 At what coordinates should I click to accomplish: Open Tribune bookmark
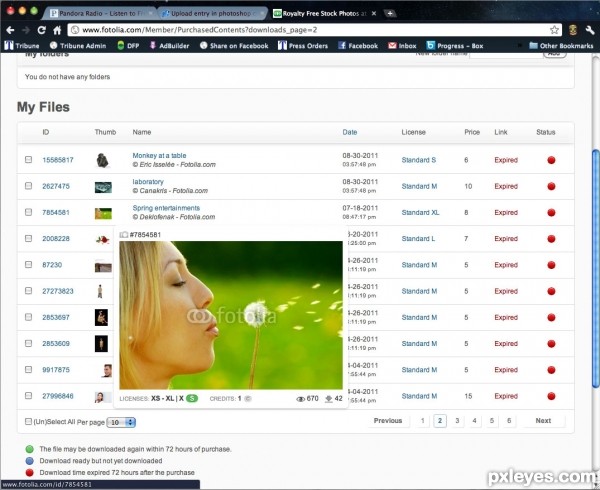pyautogui.click(x=22, y=46)
